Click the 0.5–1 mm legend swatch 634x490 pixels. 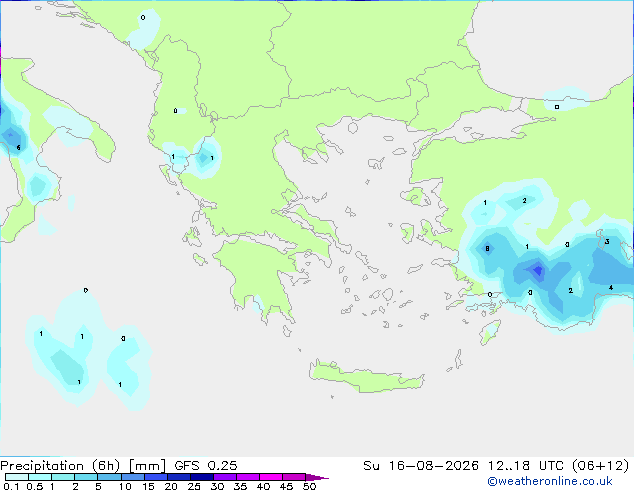point(40,477)
